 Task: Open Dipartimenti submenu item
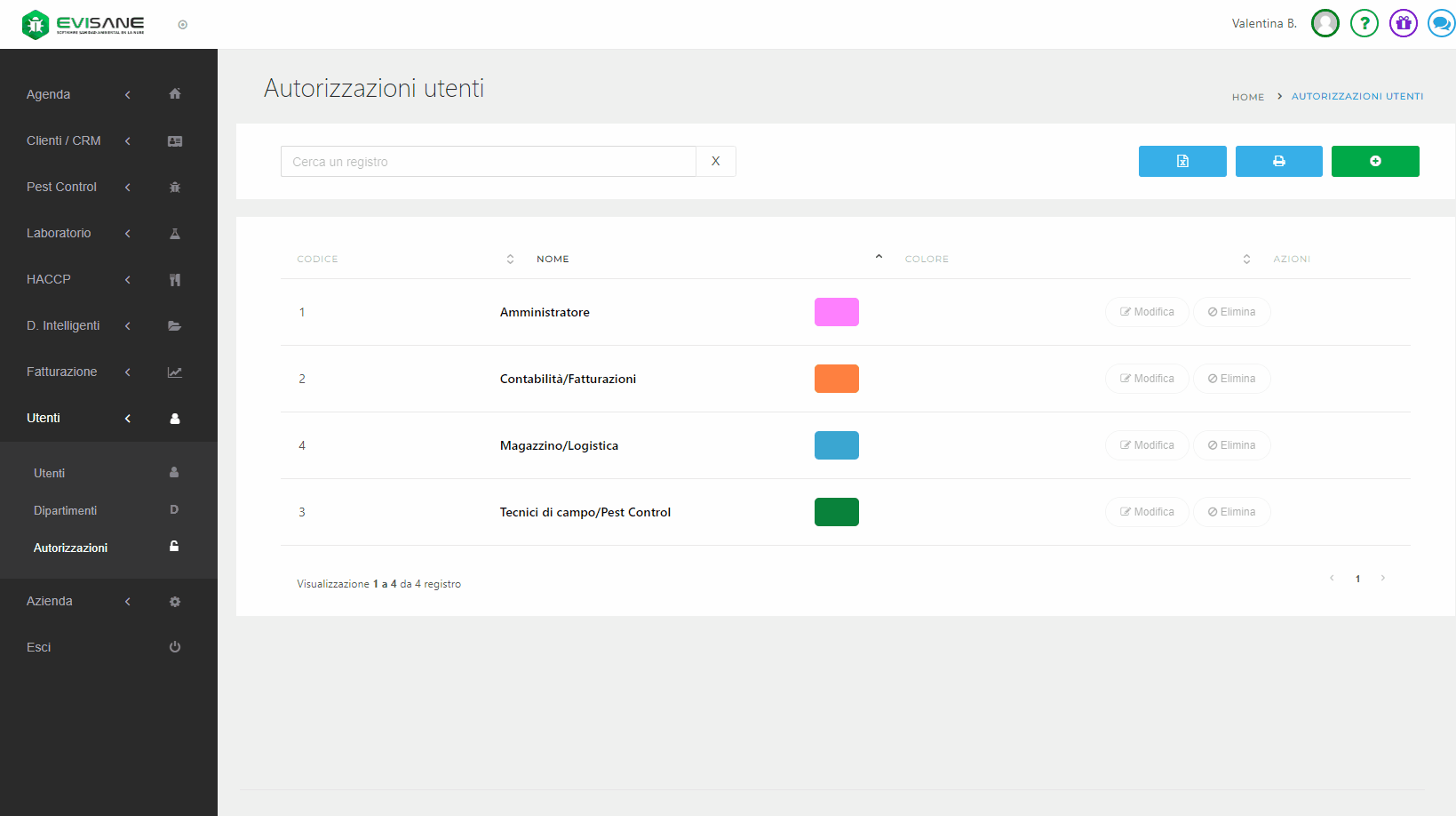[x=66, y=510]
